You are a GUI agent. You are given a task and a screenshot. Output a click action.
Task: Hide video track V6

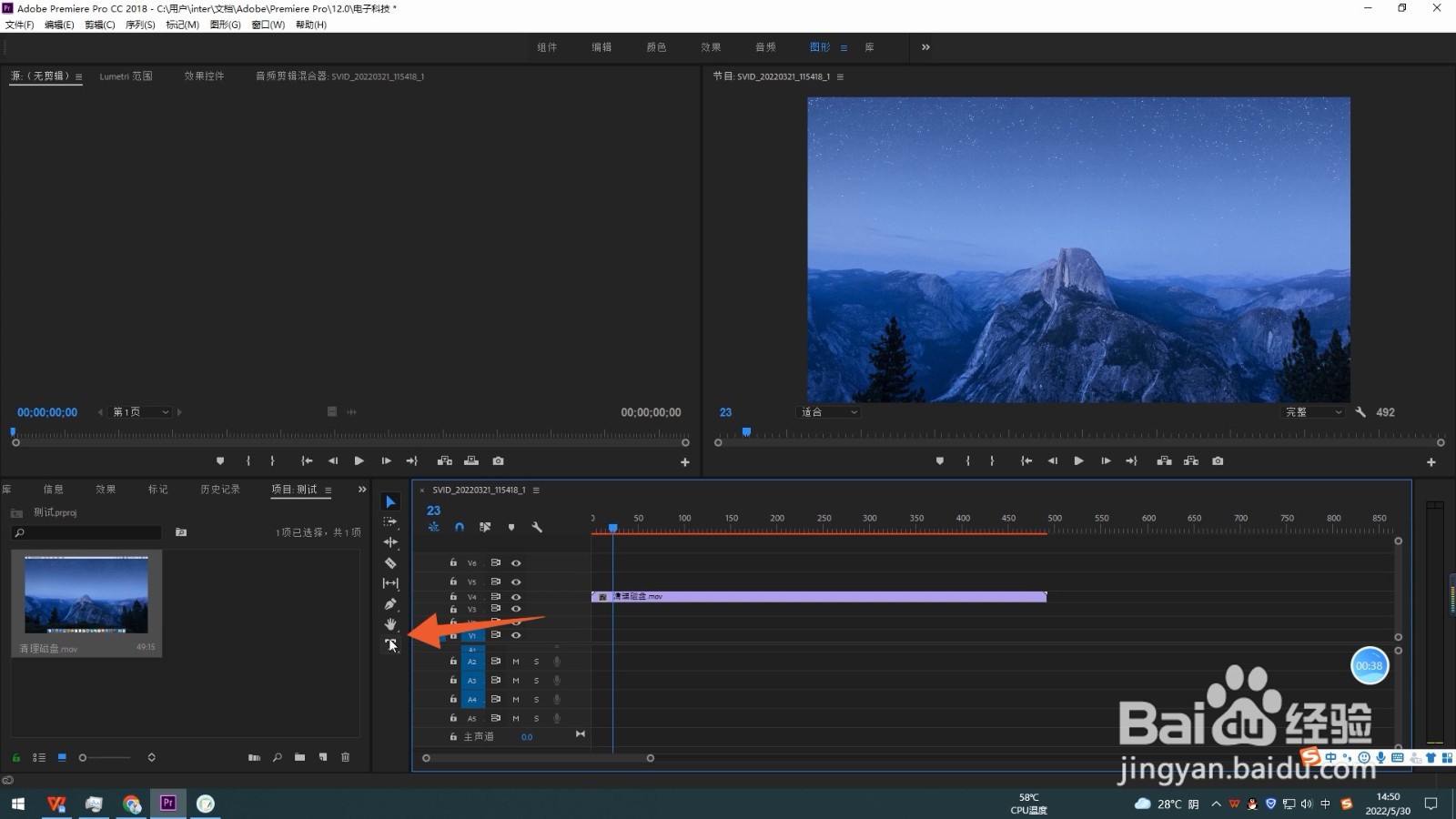tap(516, 563)
